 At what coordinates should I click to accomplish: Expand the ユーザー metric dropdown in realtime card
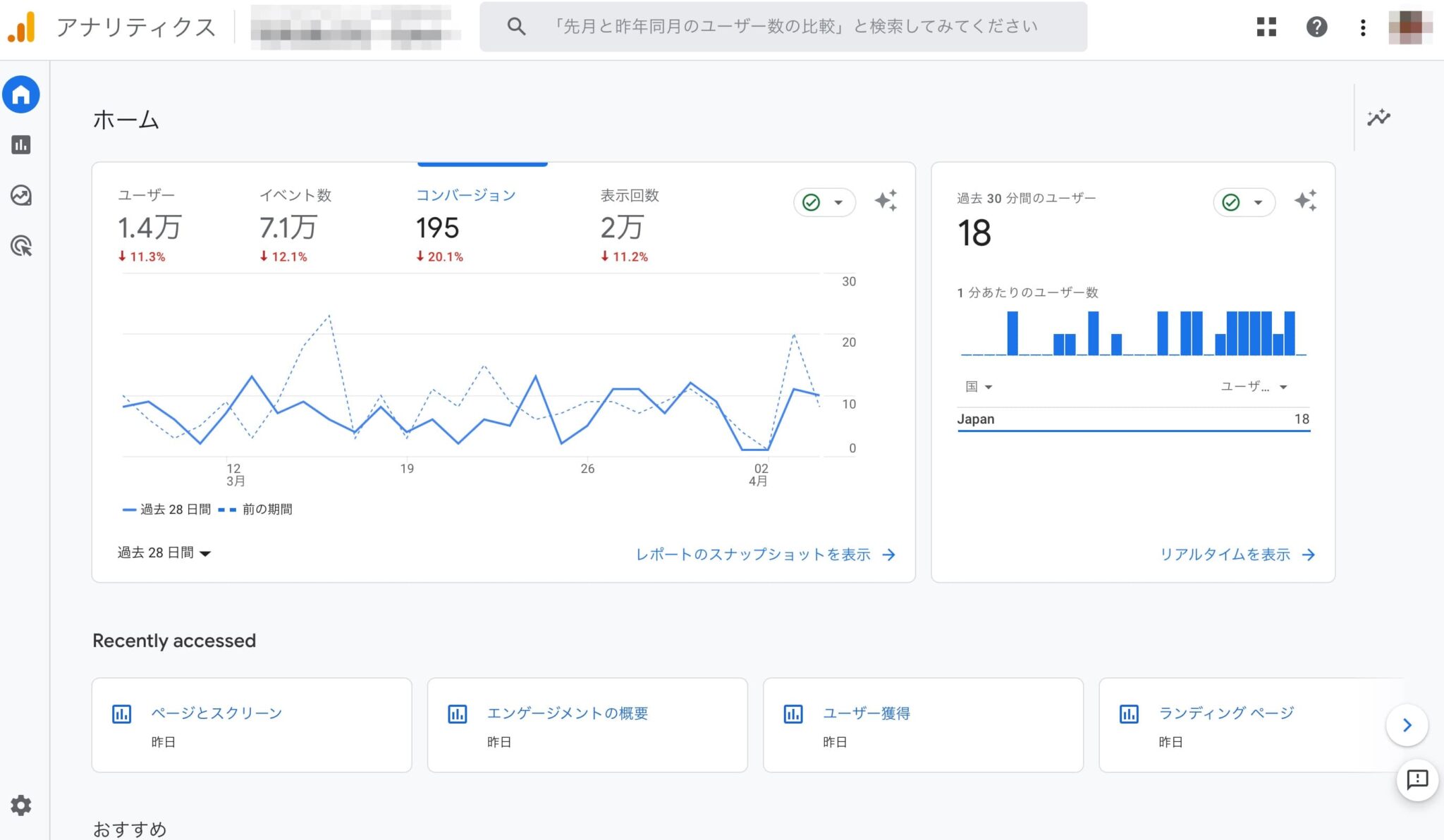click(1254, 387)
